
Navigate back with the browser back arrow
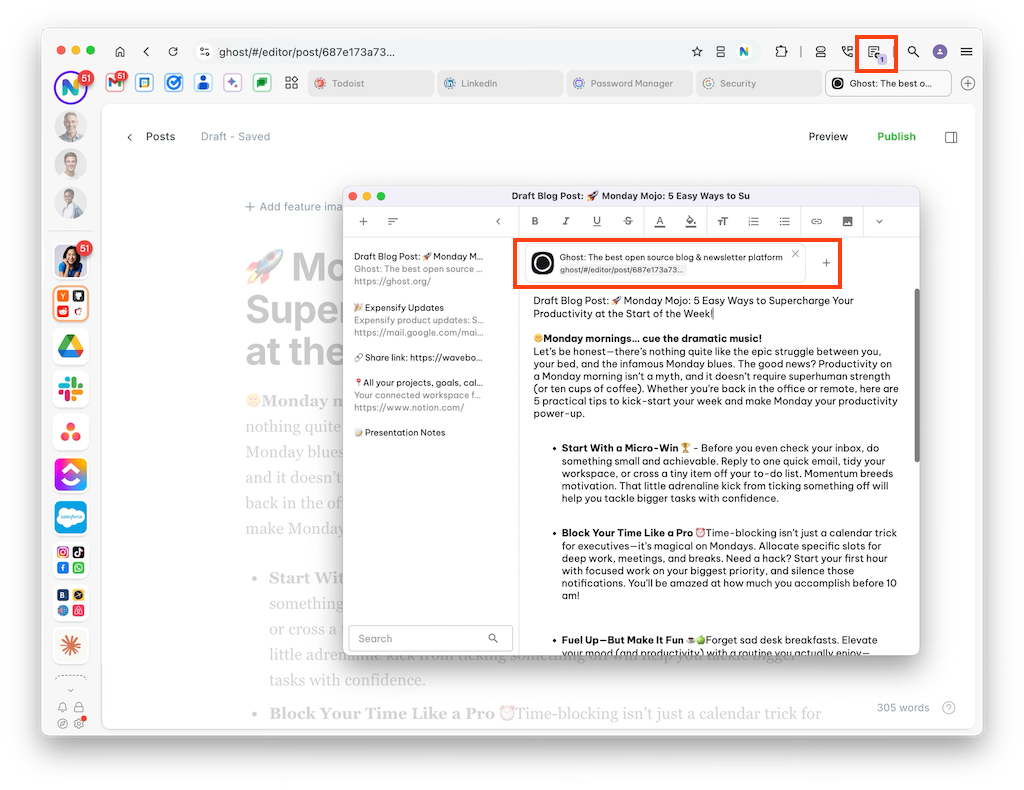146,52
